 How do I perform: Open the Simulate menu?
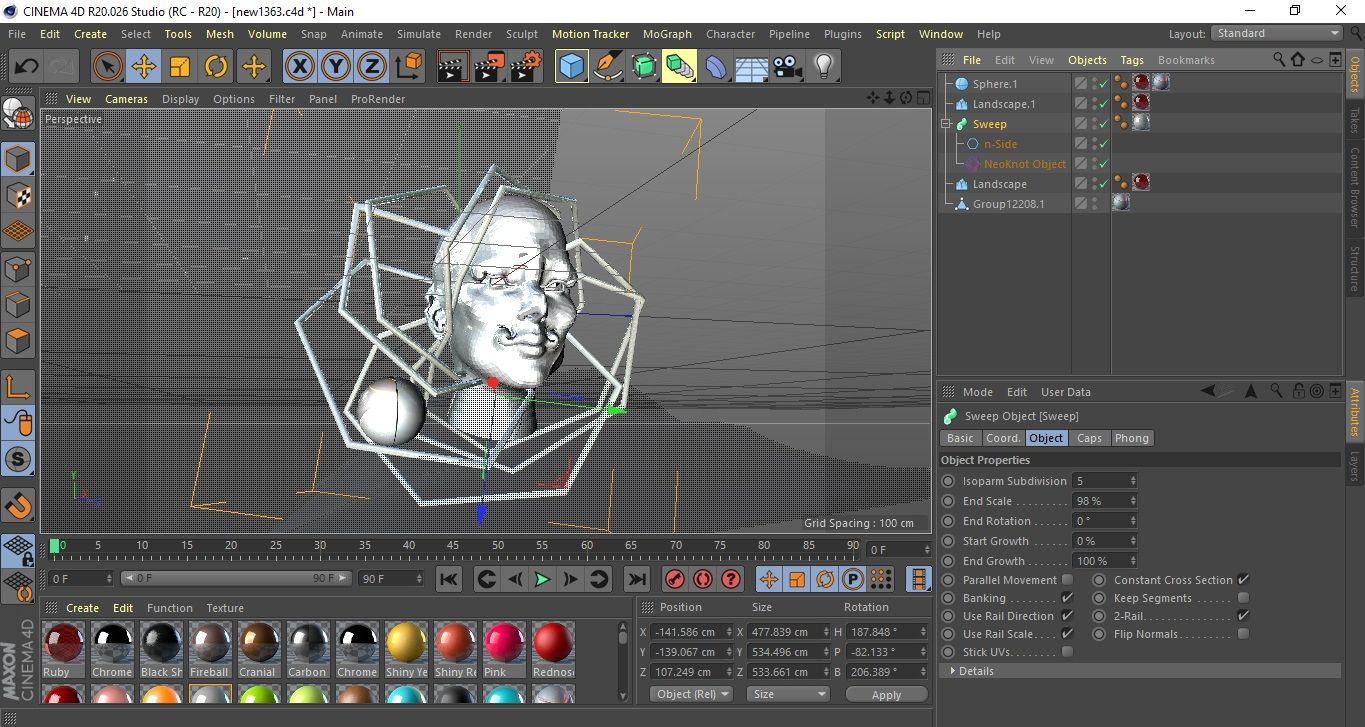tap(419, 34)
